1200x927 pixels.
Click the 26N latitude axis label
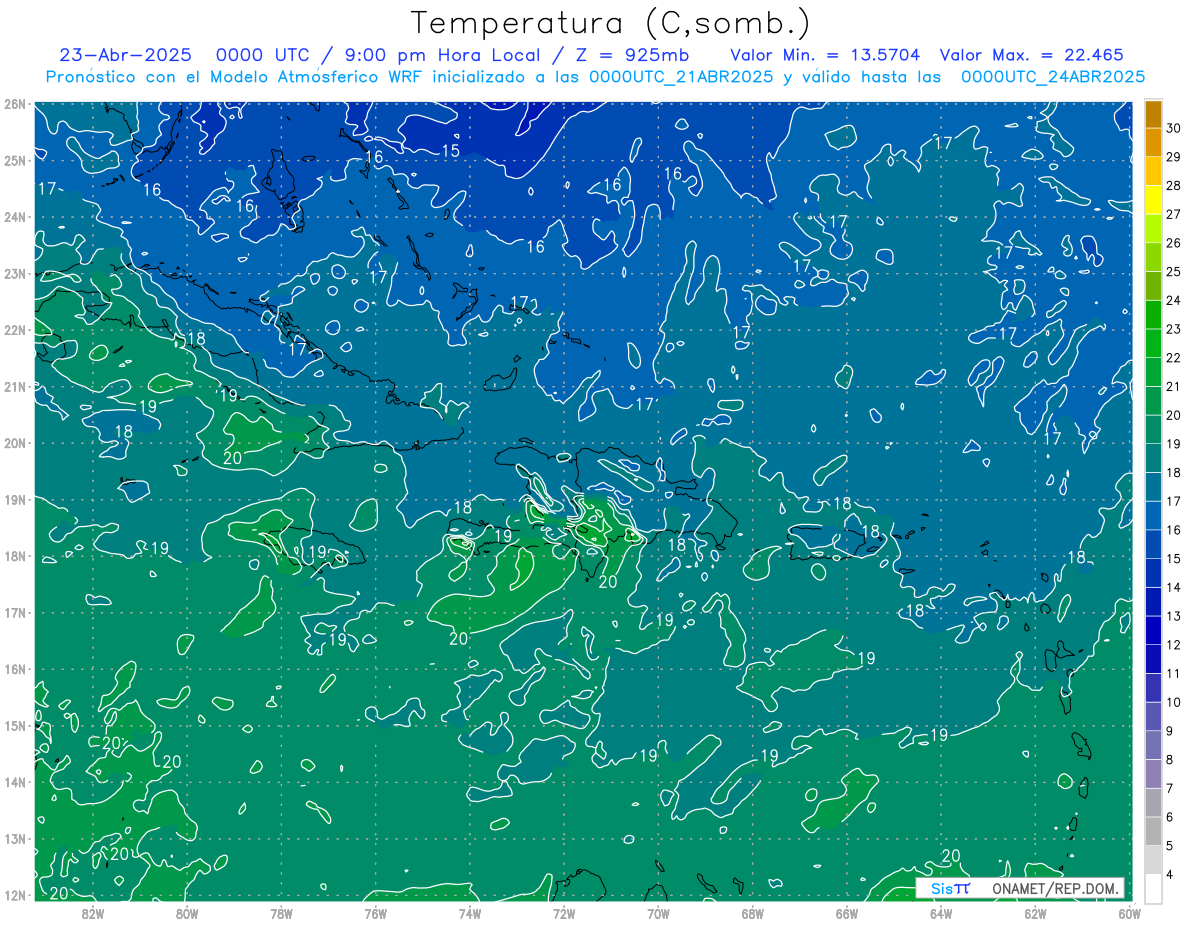point(14,104)
